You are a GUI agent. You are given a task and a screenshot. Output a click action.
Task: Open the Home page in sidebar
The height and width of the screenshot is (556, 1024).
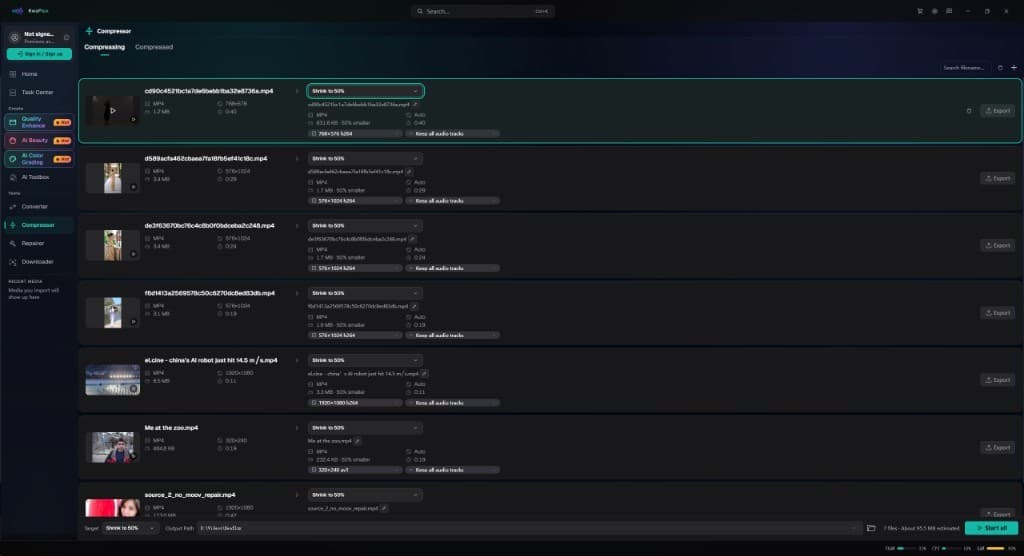click(x=29, y=74)
